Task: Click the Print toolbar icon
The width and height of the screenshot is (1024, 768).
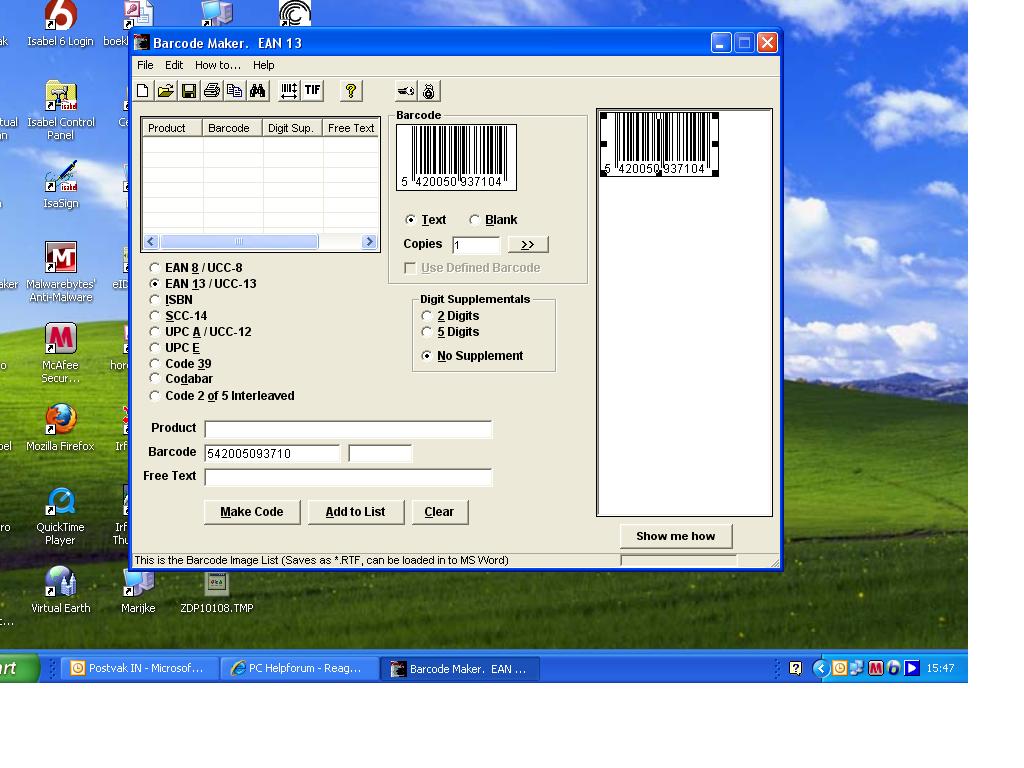Action: [x=211, y=91]
